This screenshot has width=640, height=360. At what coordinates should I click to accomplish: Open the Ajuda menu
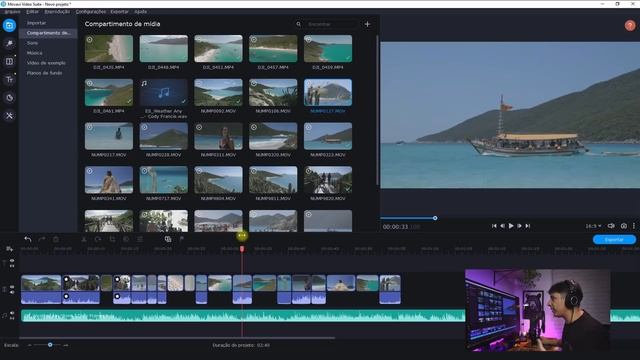140,11
